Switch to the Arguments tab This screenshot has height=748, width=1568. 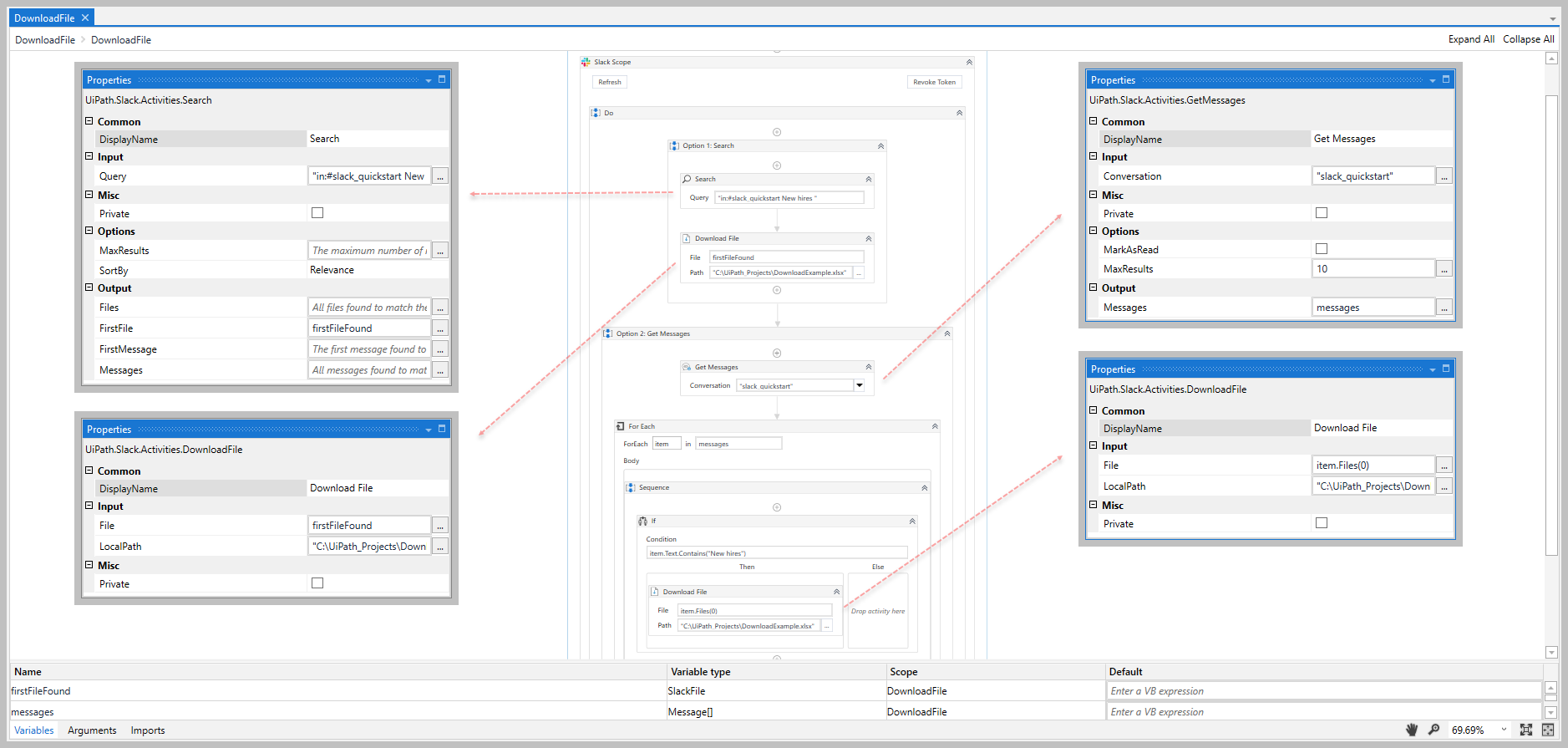point(92,730)
